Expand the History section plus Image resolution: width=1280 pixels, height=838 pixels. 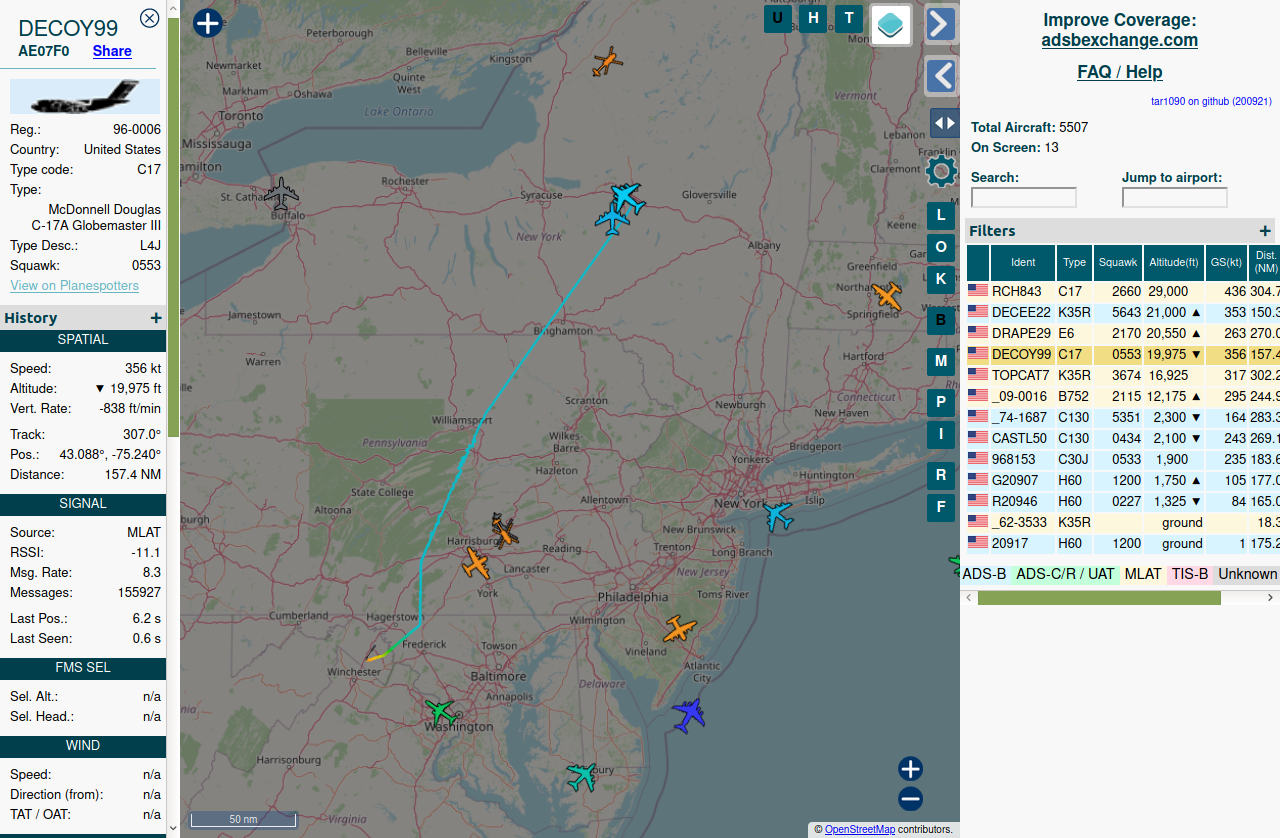156,318
